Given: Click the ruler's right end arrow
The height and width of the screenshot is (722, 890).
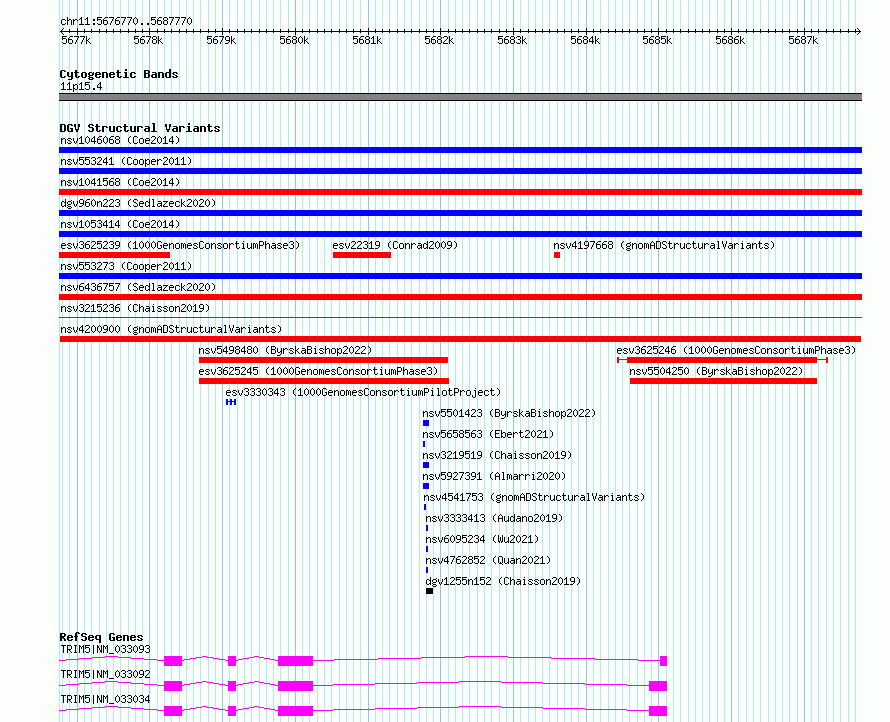Looking at the screenshot, I should tap(858, 31).
